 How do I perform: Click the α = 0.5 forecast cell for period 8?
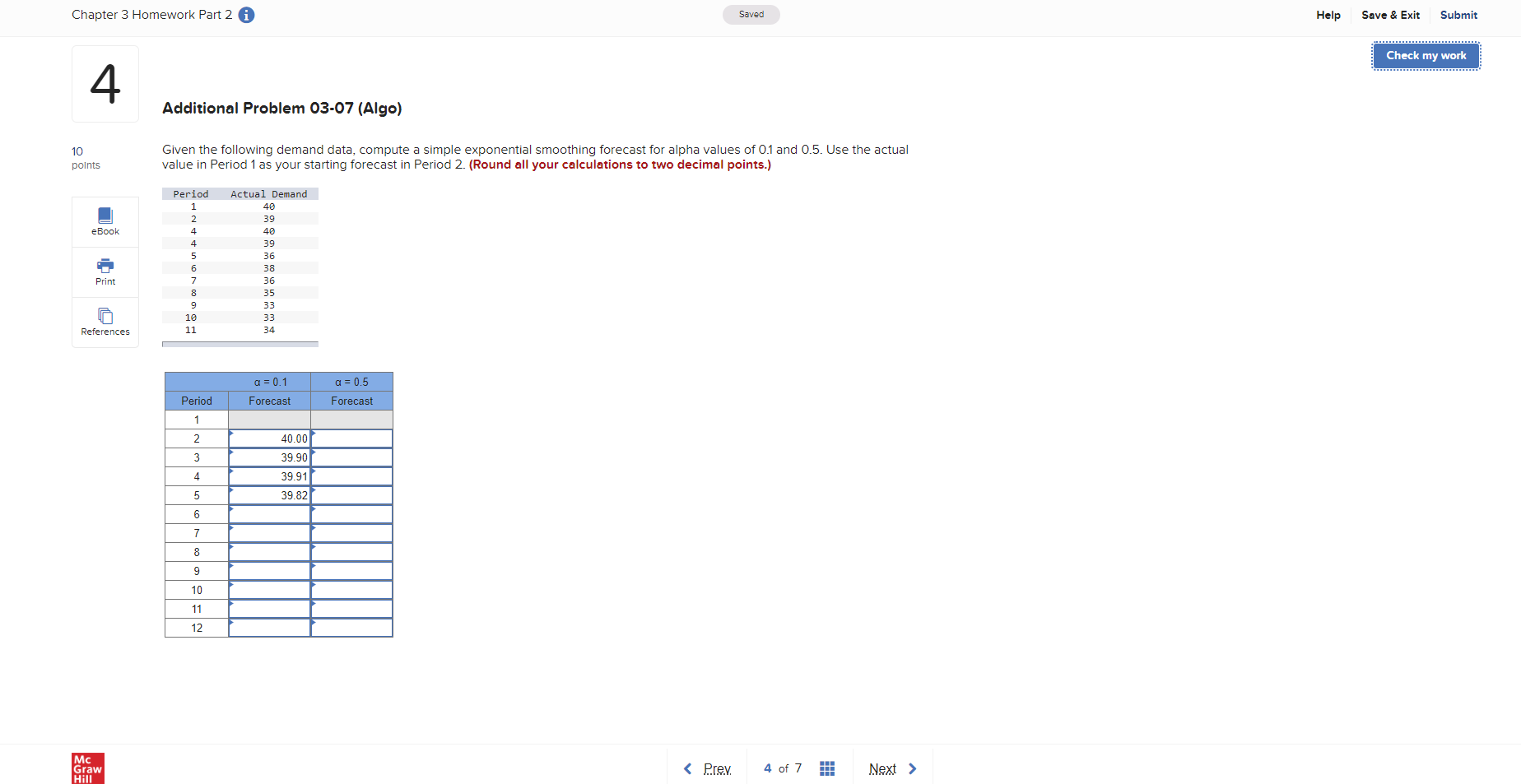352,552
